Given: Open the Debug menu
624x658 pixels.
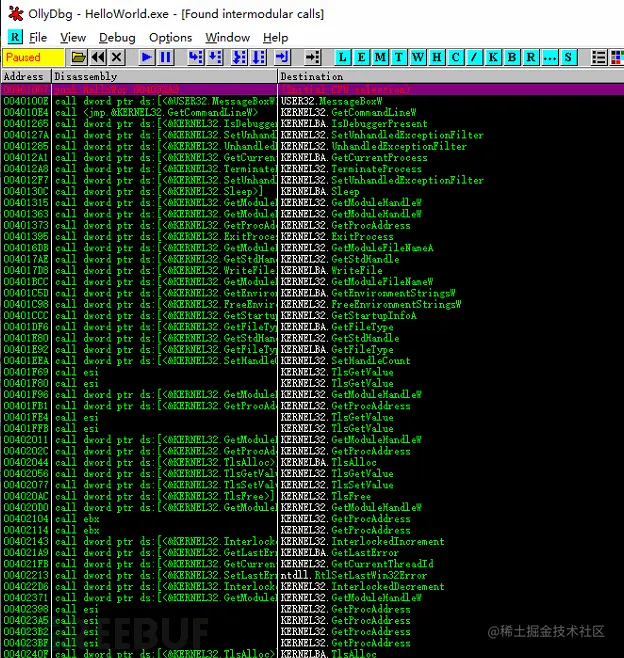Looking at the screenshot, I should click(x=117, y=37).
